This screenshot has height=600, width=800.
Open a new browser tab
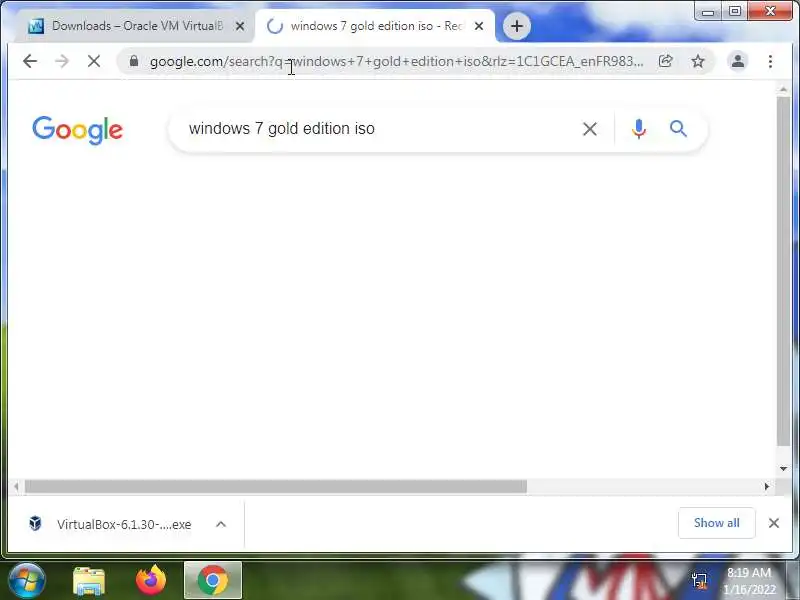(x=517, y=26)
